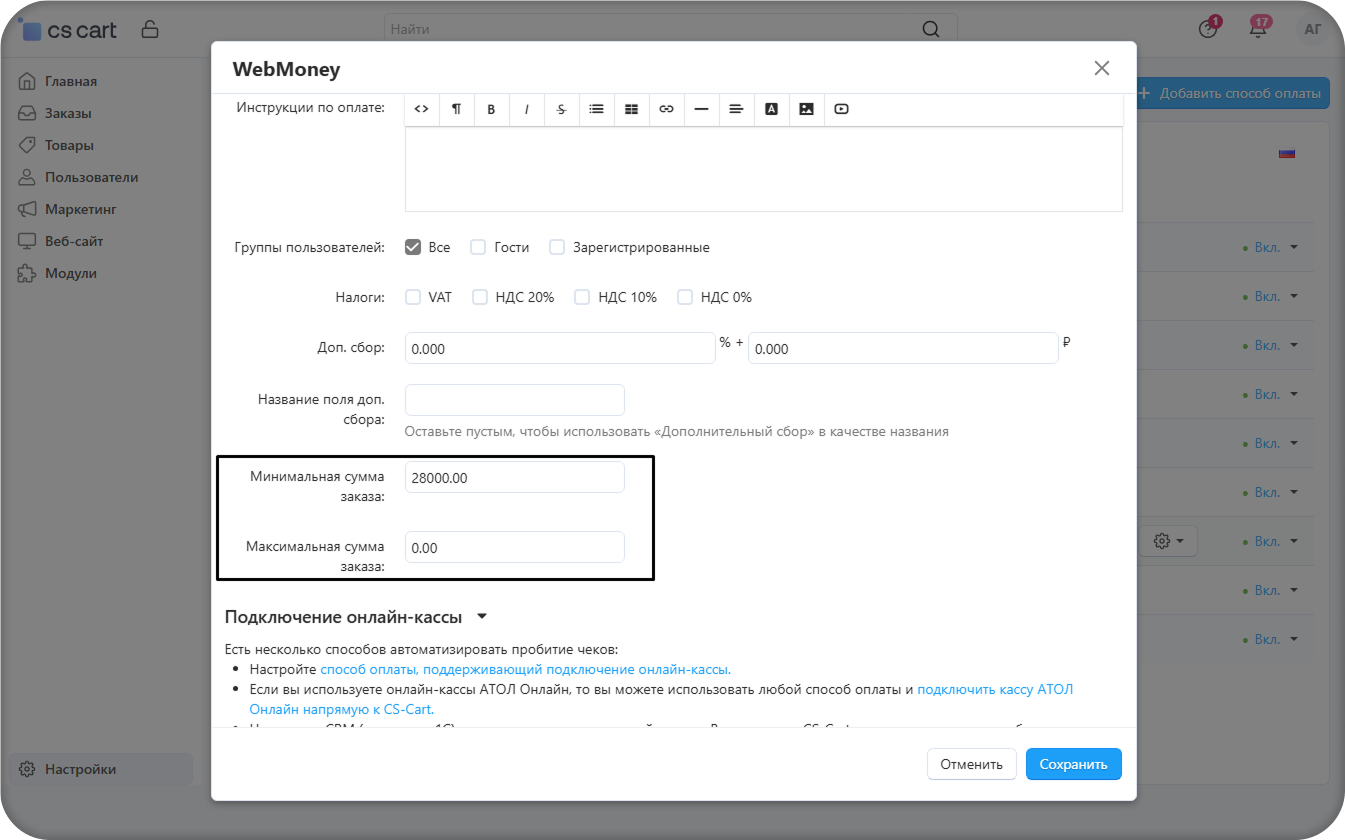Apply bold formatting in payment instructions editor

[x=491, y=109]
